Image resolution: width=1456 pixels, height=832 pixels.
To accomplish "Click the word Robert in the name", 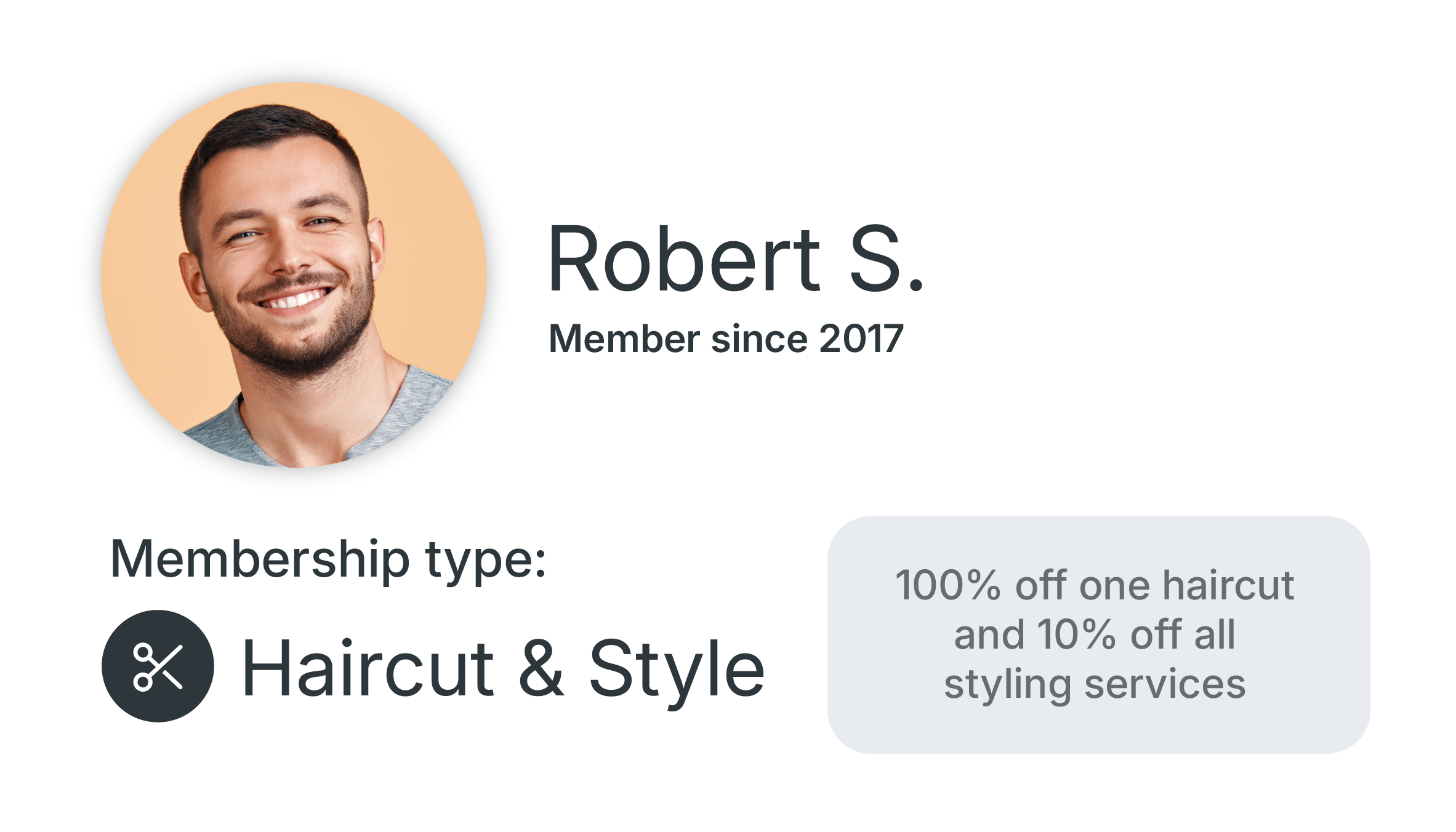I will tap(684, 258).
